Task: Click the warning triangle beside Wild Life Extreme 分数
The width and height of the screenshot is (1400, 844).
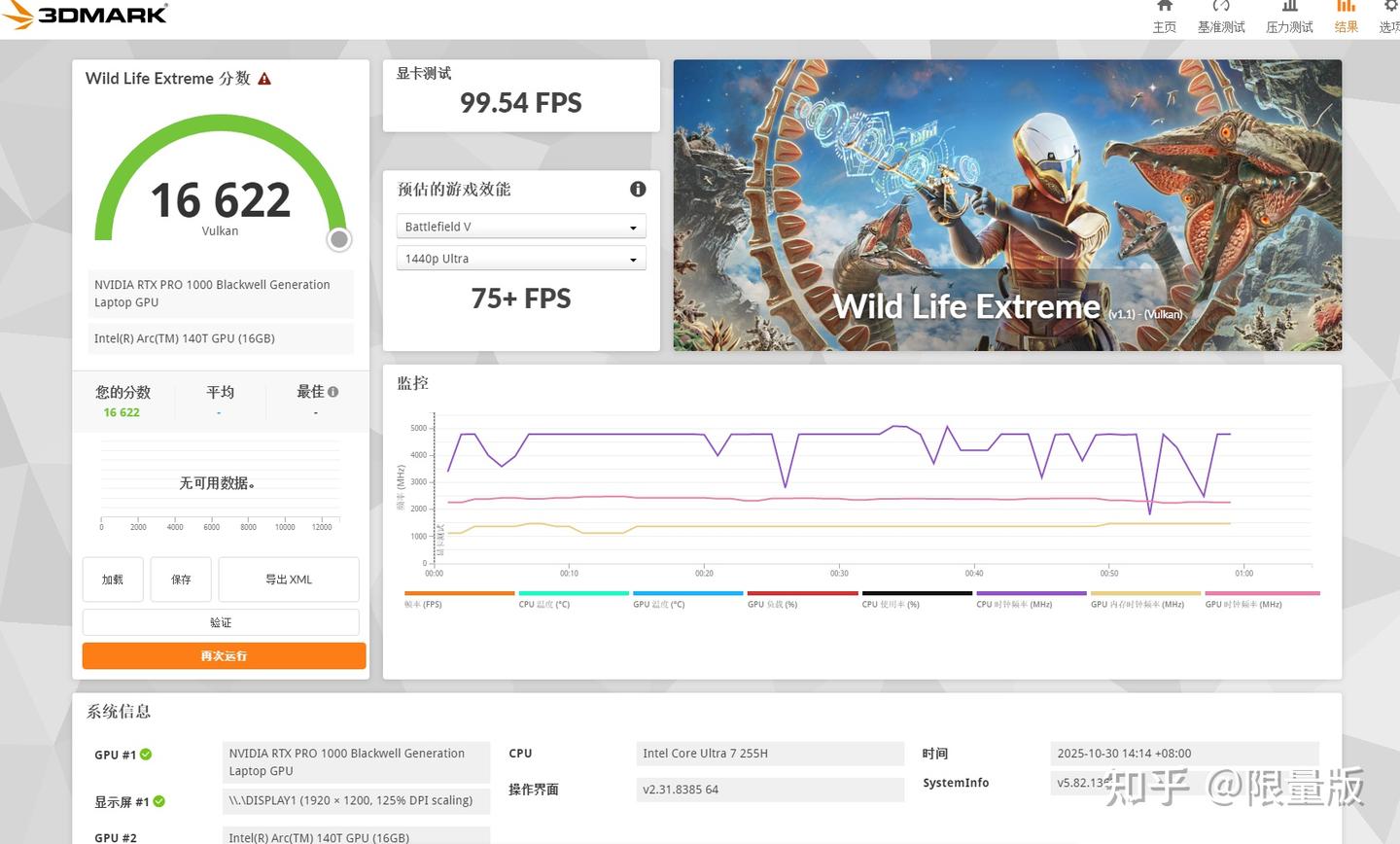Action: point(264,79)
